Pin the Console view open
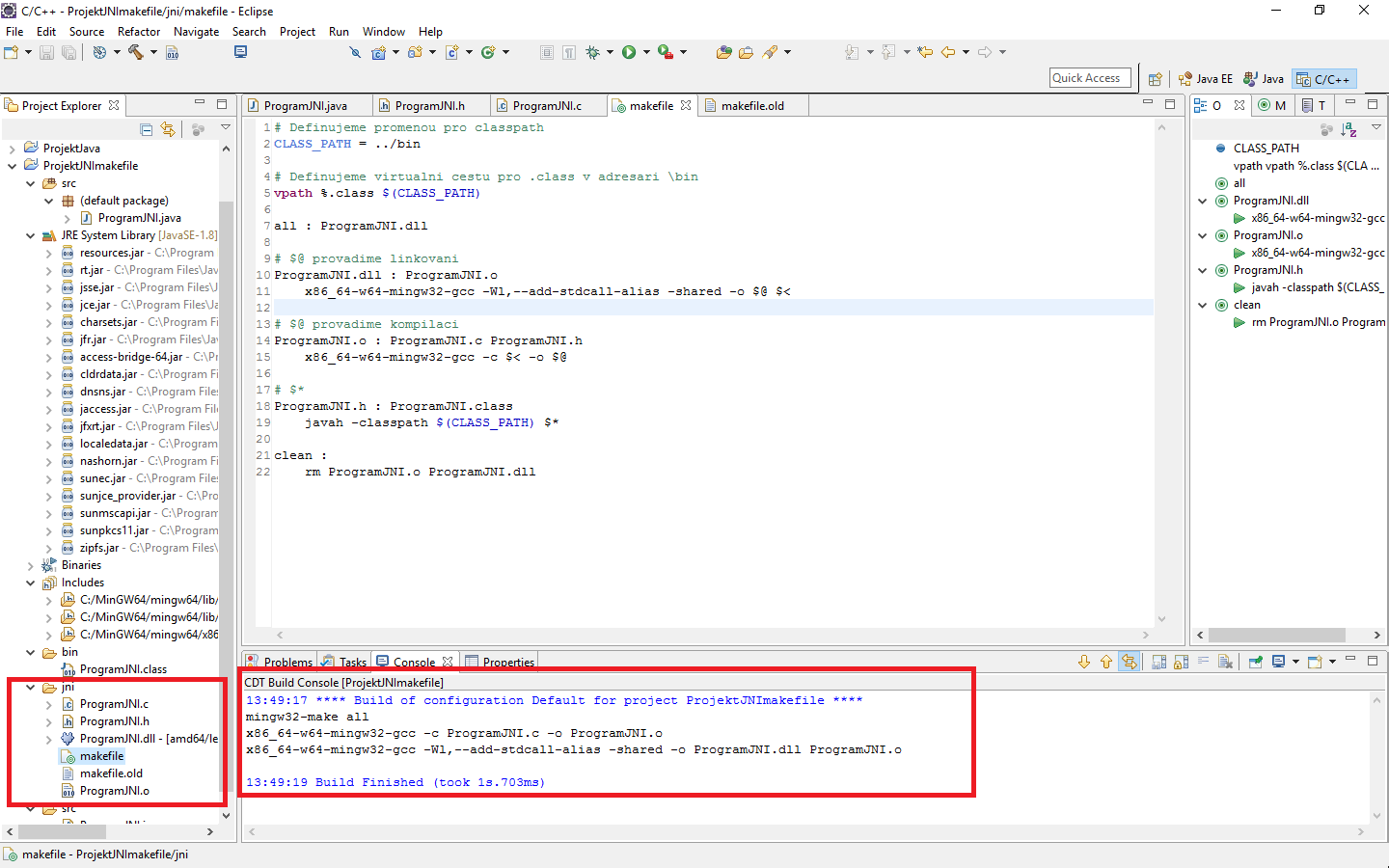Image resolution: width=1389 pixels, height=868 pixels. point(1254,662)
